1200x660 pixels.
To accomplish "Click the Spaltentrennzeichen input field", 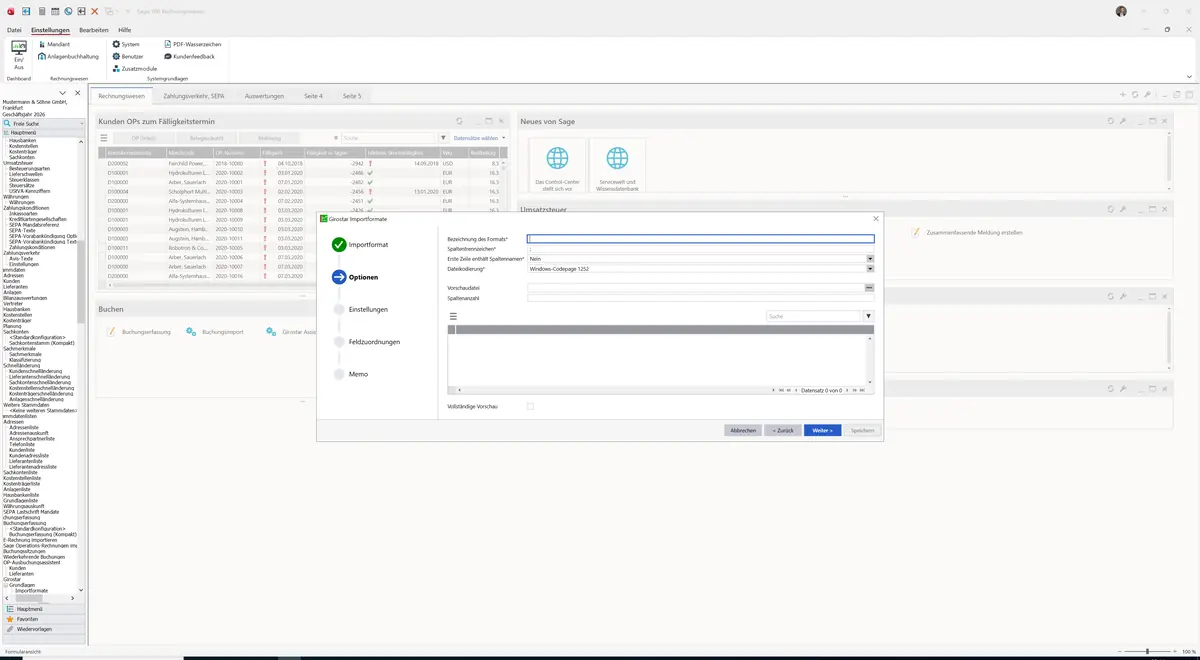I will [x=700, y=249].
